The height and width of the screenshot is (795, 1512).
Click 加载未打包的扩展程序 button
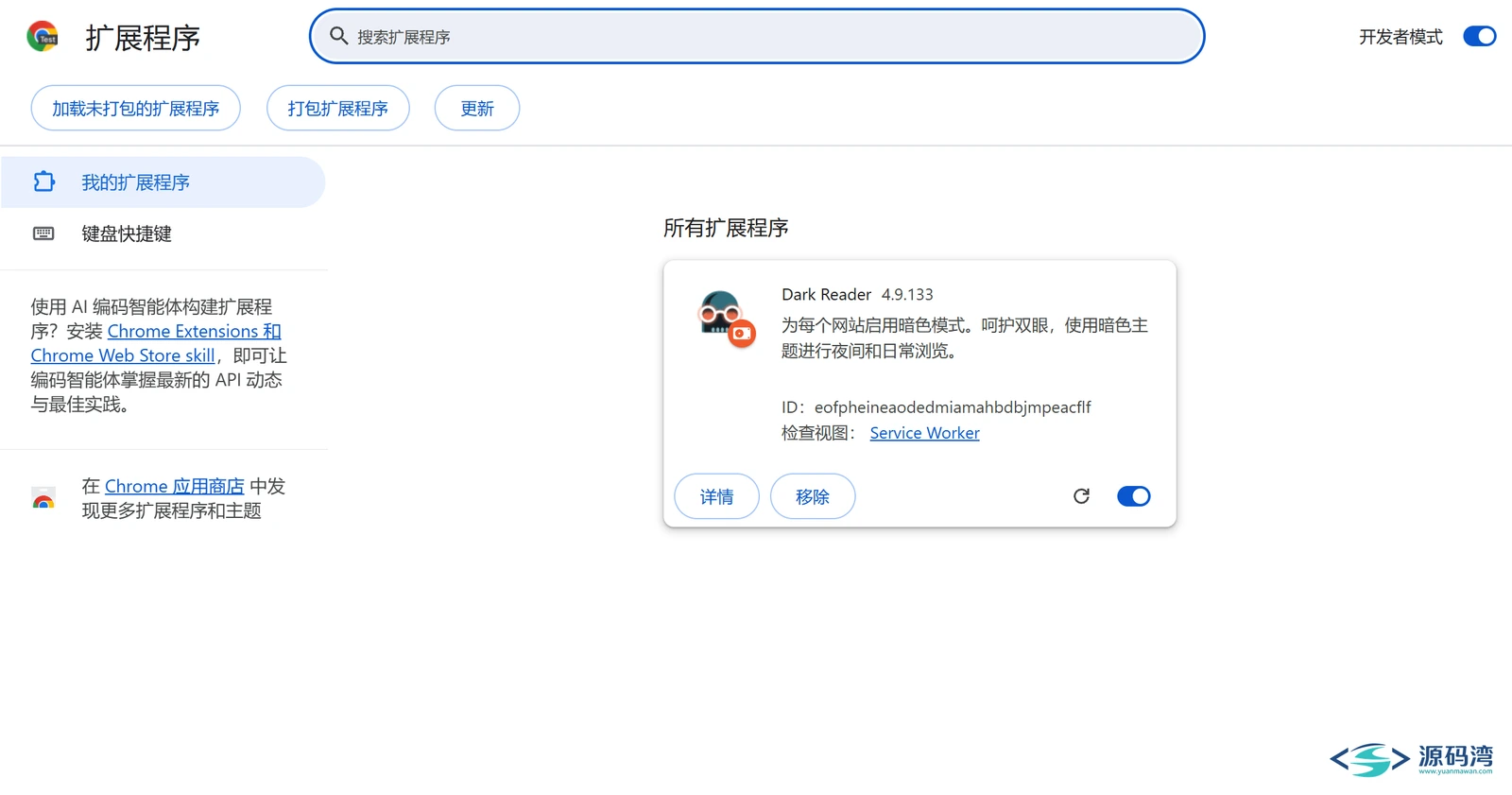pos(136,108)
